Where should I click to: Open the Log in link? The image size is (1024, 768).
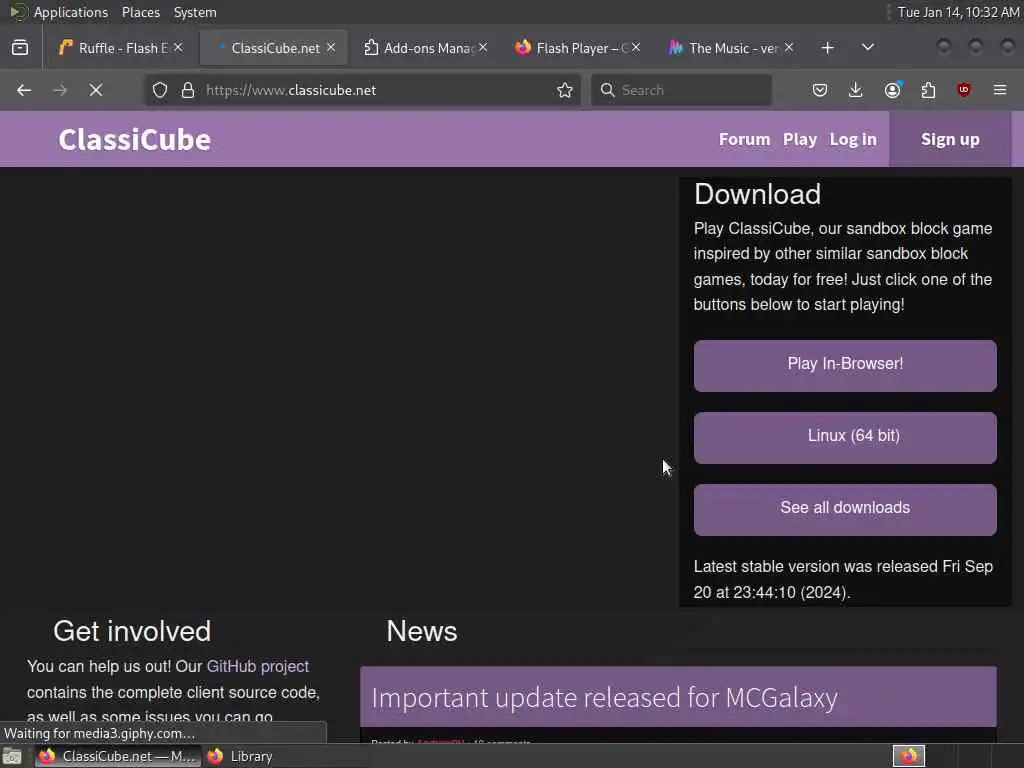click(853, 139)
